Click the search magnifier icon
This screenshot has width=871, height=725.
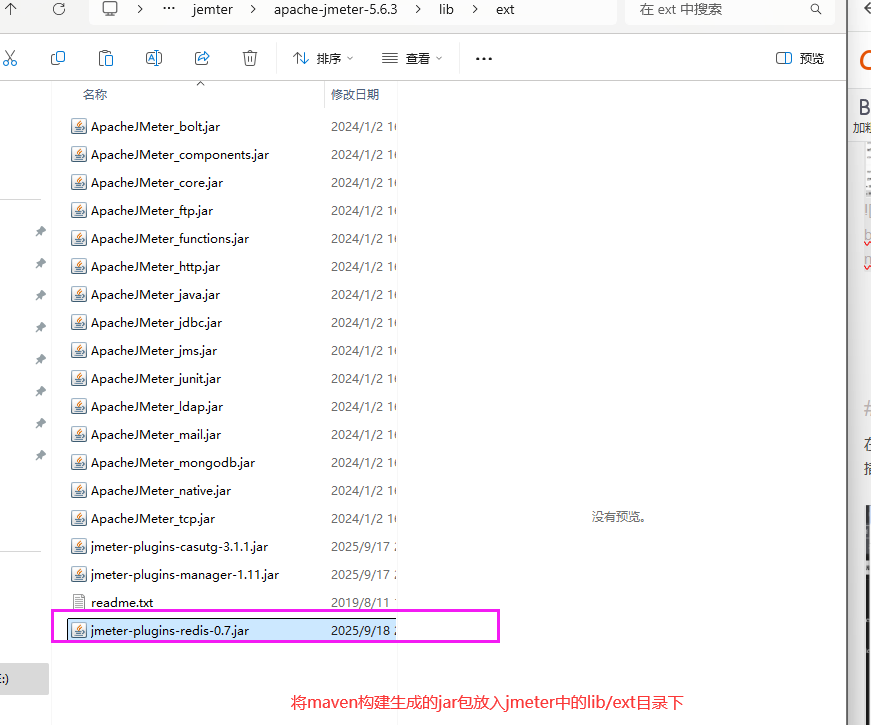(815, 9)
